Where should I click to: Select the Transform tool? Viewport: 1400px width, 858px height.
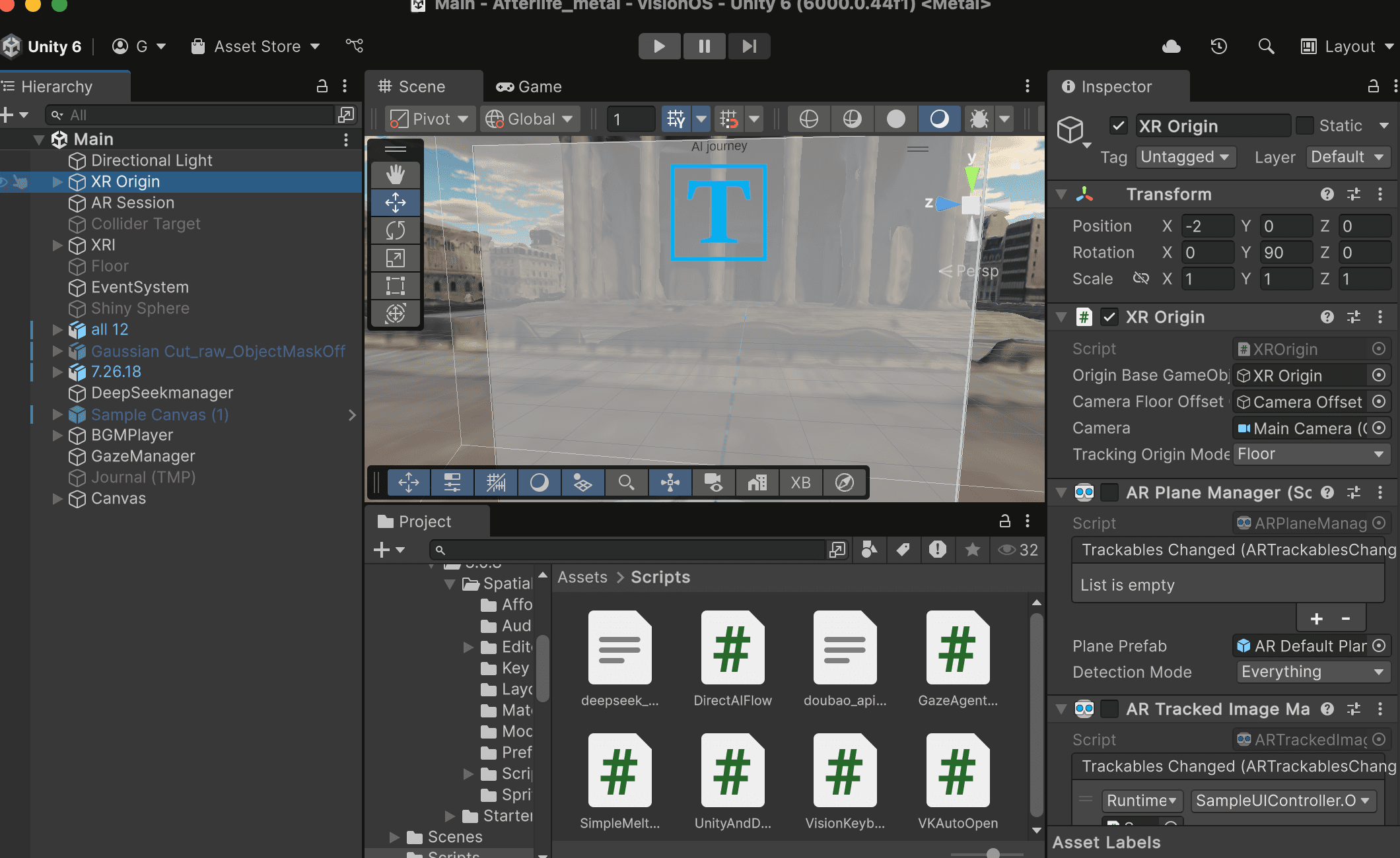pos(395,313)
